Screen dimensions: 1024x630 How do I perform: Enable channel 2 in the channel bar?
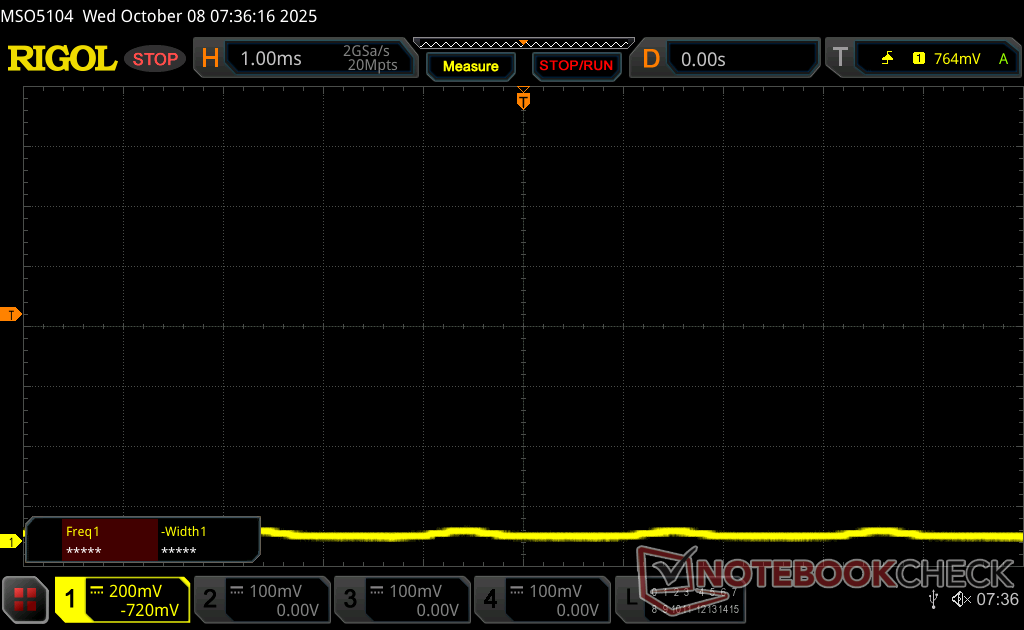coord(261,600)
